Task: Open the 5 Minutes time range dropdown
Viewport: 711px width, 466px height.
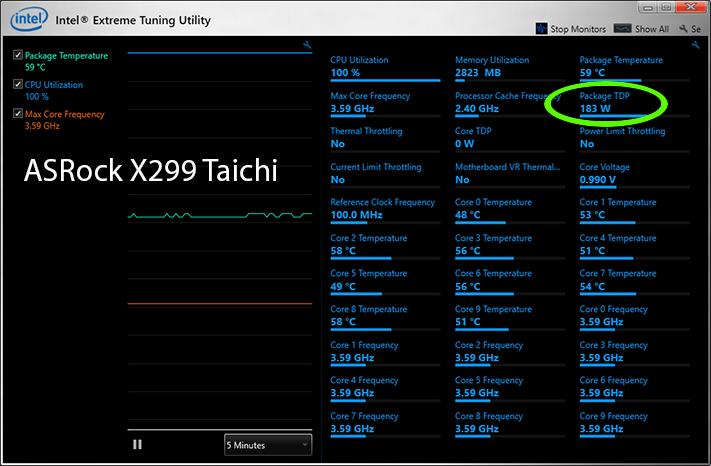Action: (x=268, y=445)
